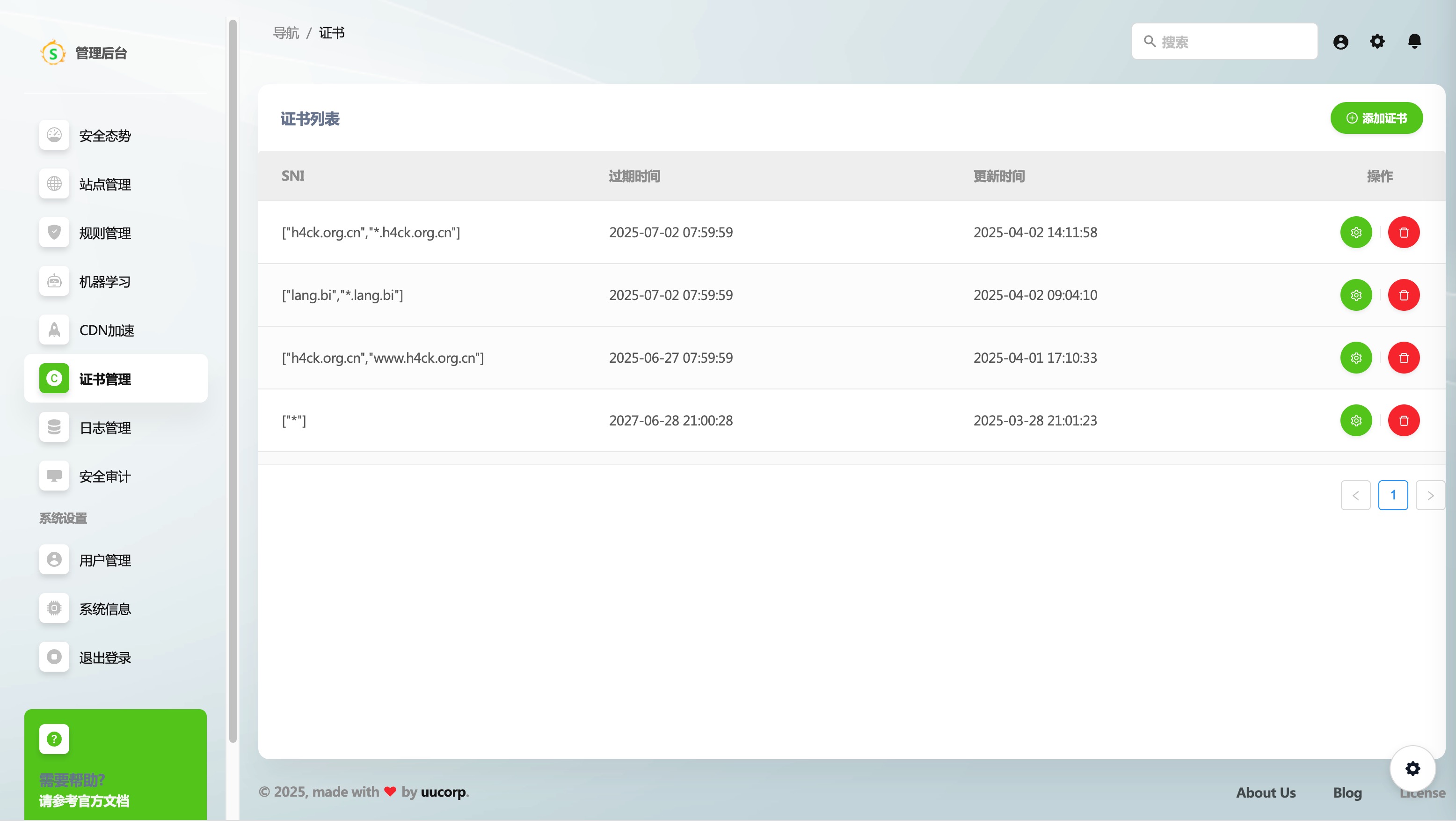1456x821 pixels.
Task: Configure the *.h4ck.org.cn certificate
Action: [1355, 232]
